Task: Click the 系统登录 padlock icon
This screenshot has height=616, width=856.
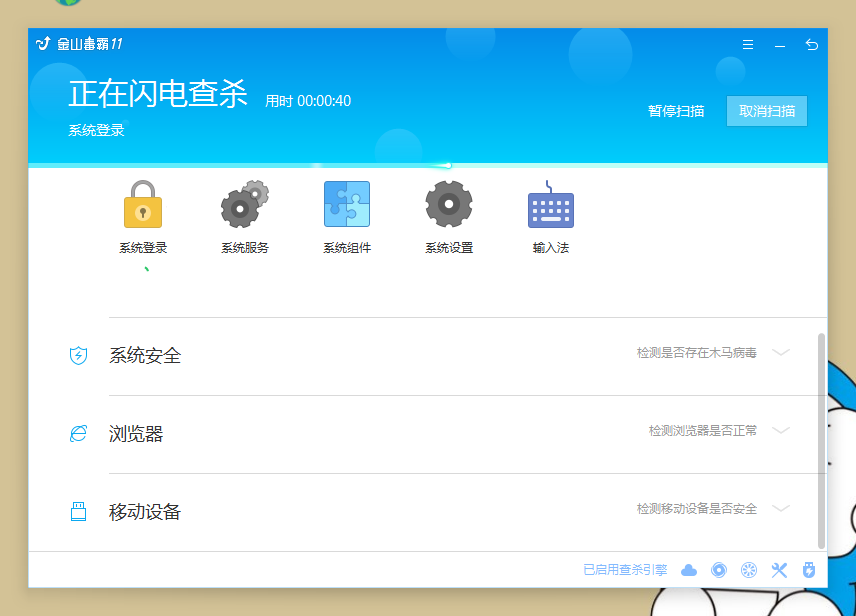Action: 143,204
